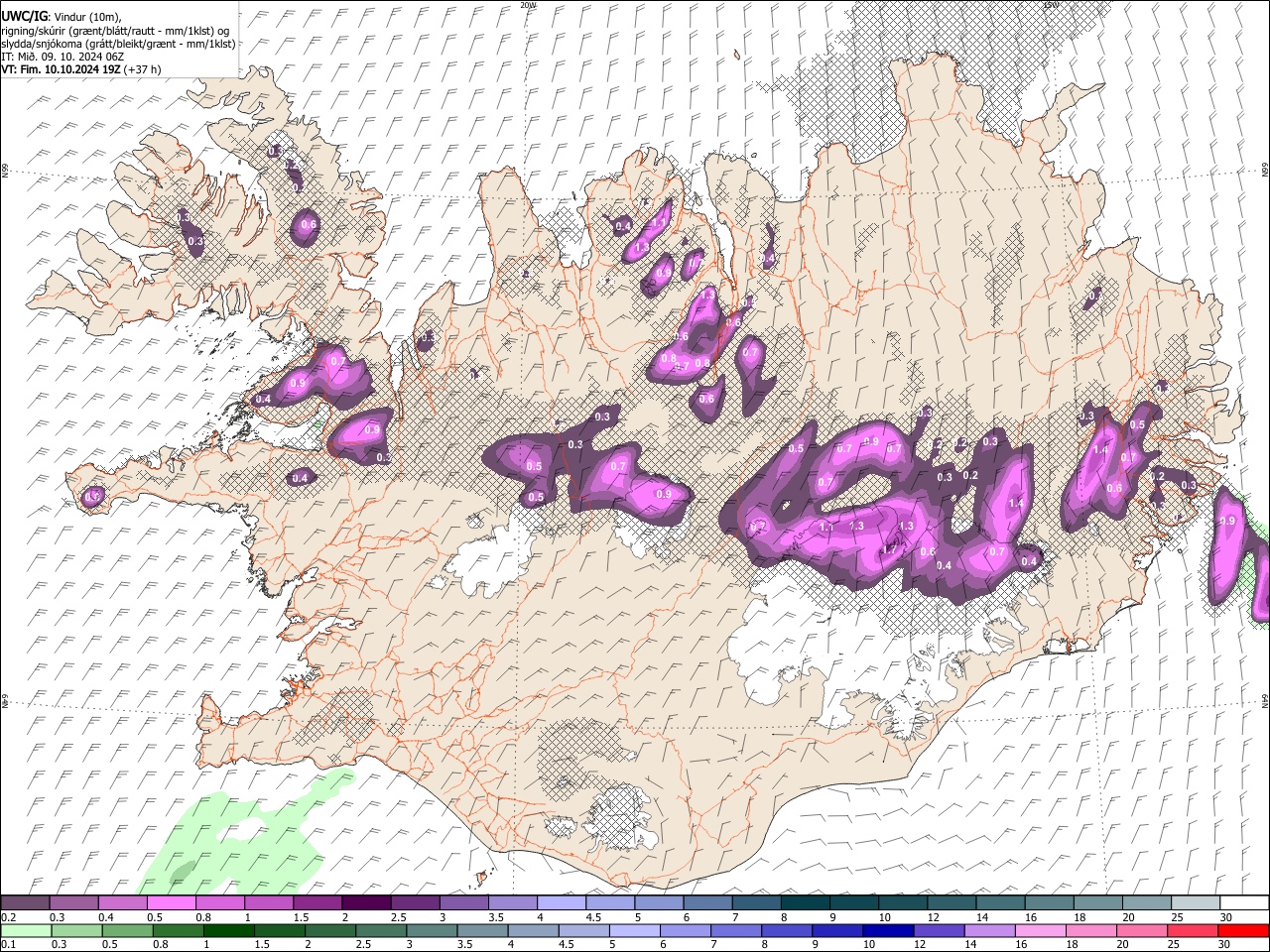Pick the light pink rain swatch labeled 16

[1042, 931]
